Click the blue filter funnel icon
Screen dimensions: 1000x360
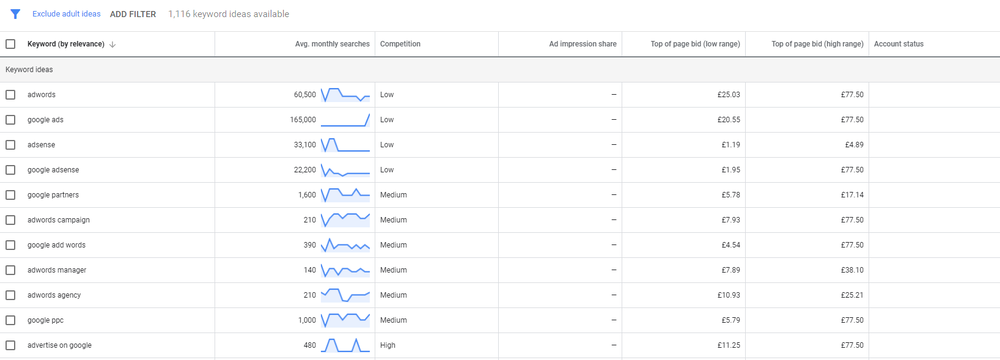[x=15, y=14]
